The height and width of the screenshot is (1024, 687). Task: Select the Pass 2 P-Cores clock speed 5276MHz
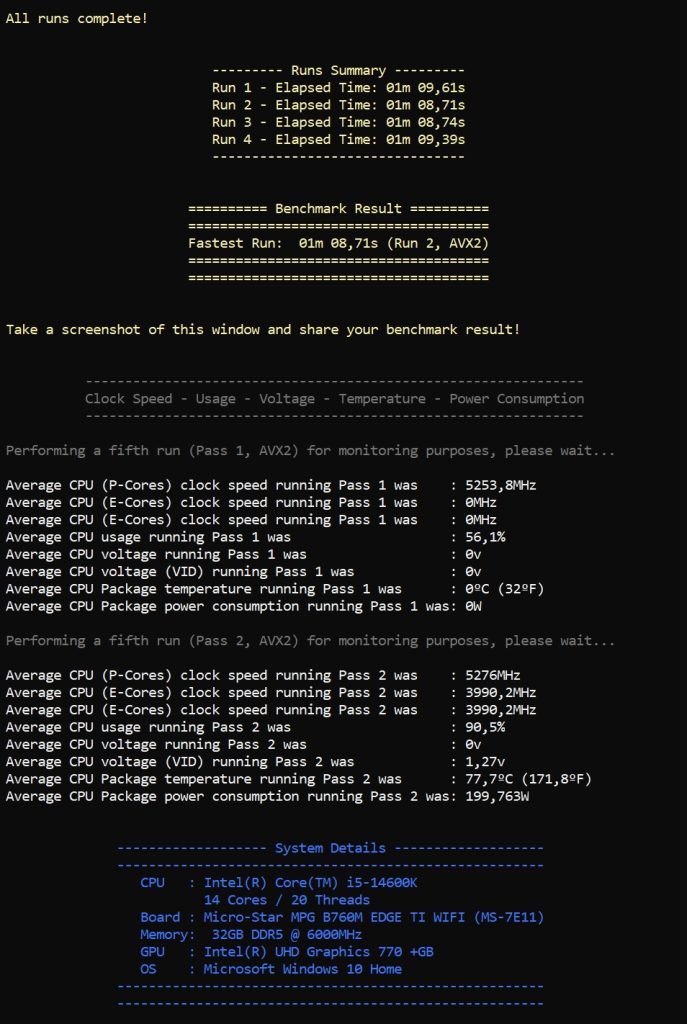point(493,675)
